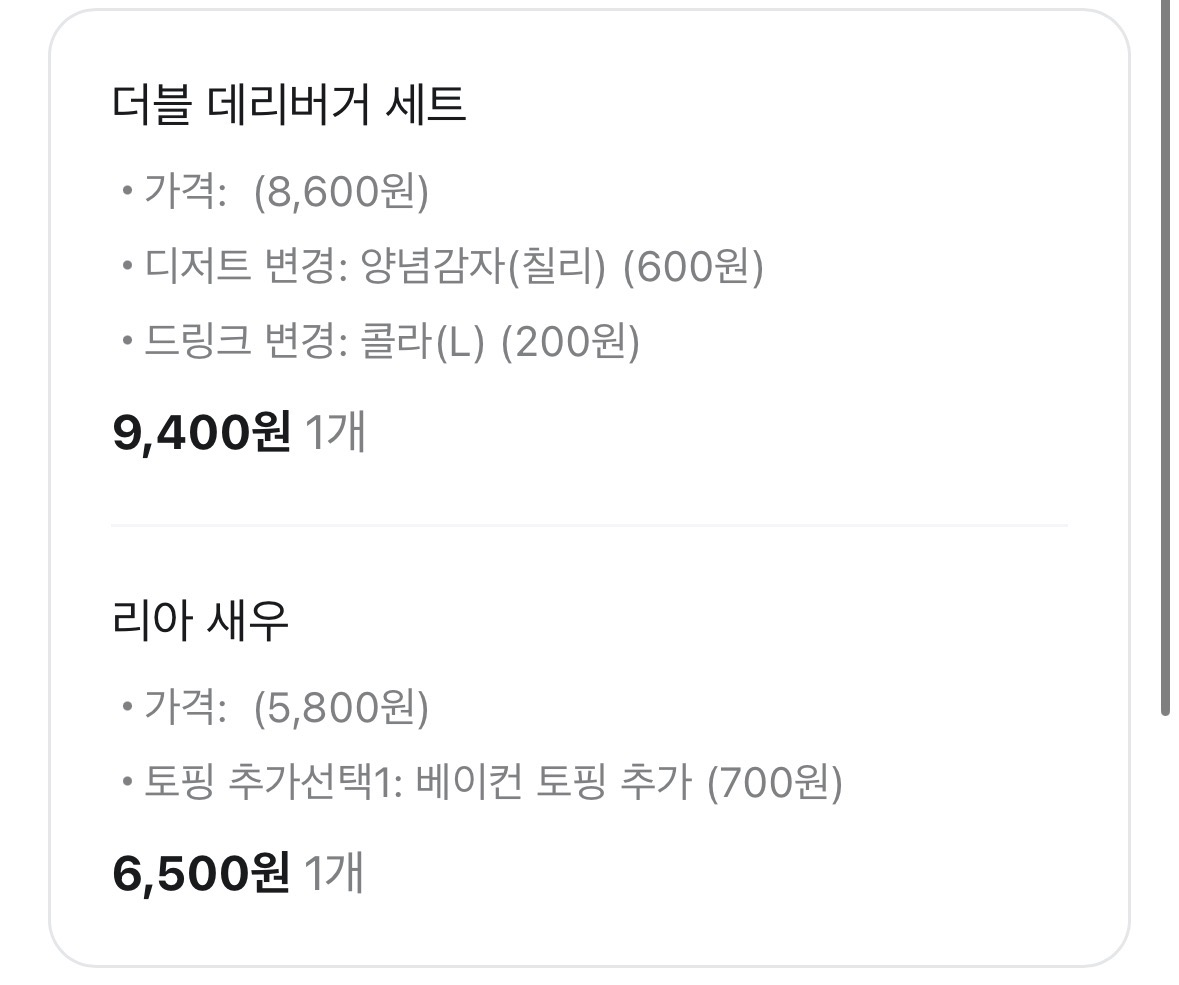Click the 가격 label under 리아 새우
The width and height of the screenshot is (1179, 985).
(x=185, y=708)
